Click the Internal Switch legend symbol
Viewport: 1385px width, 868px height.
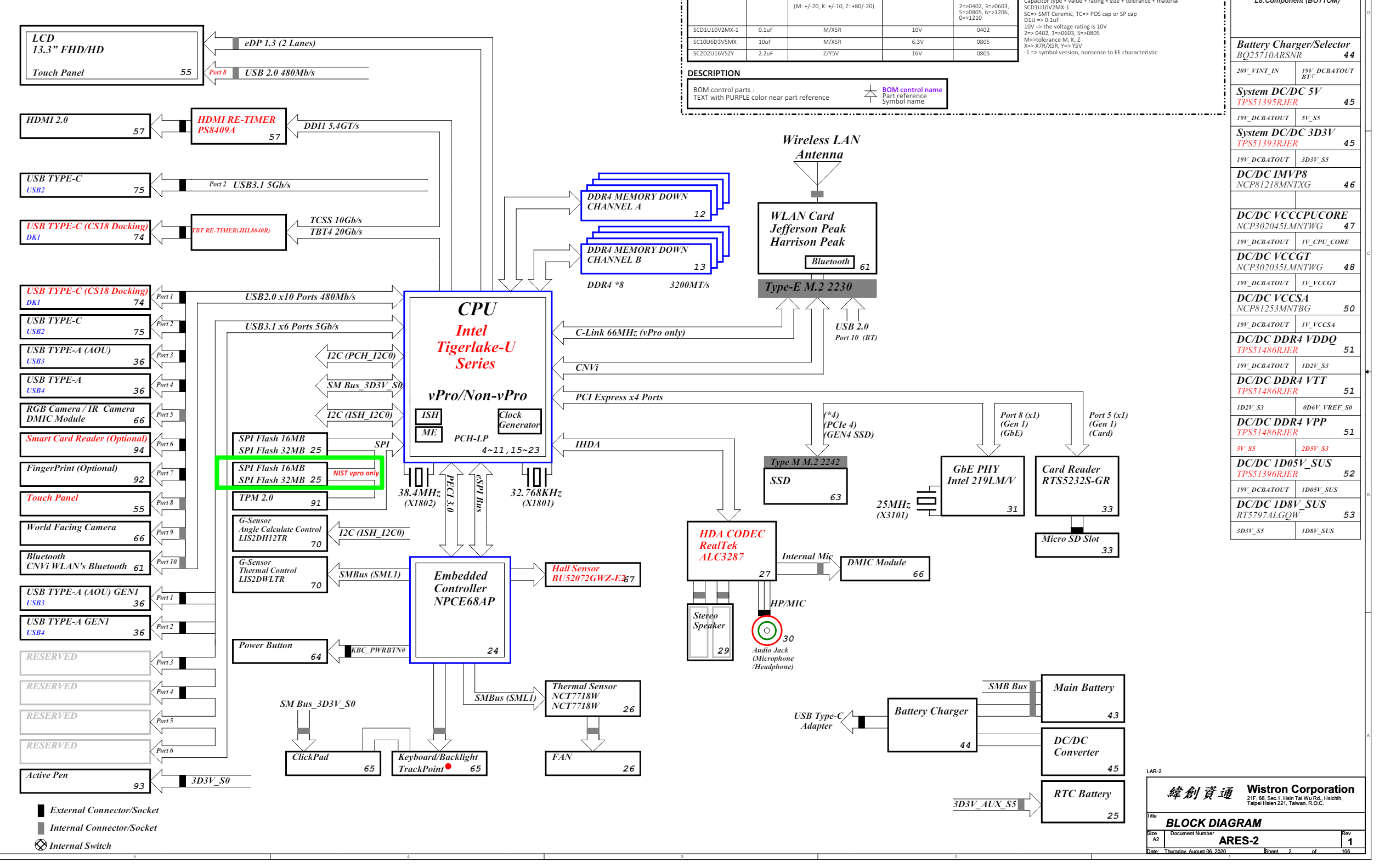click(x=41, y=845)
